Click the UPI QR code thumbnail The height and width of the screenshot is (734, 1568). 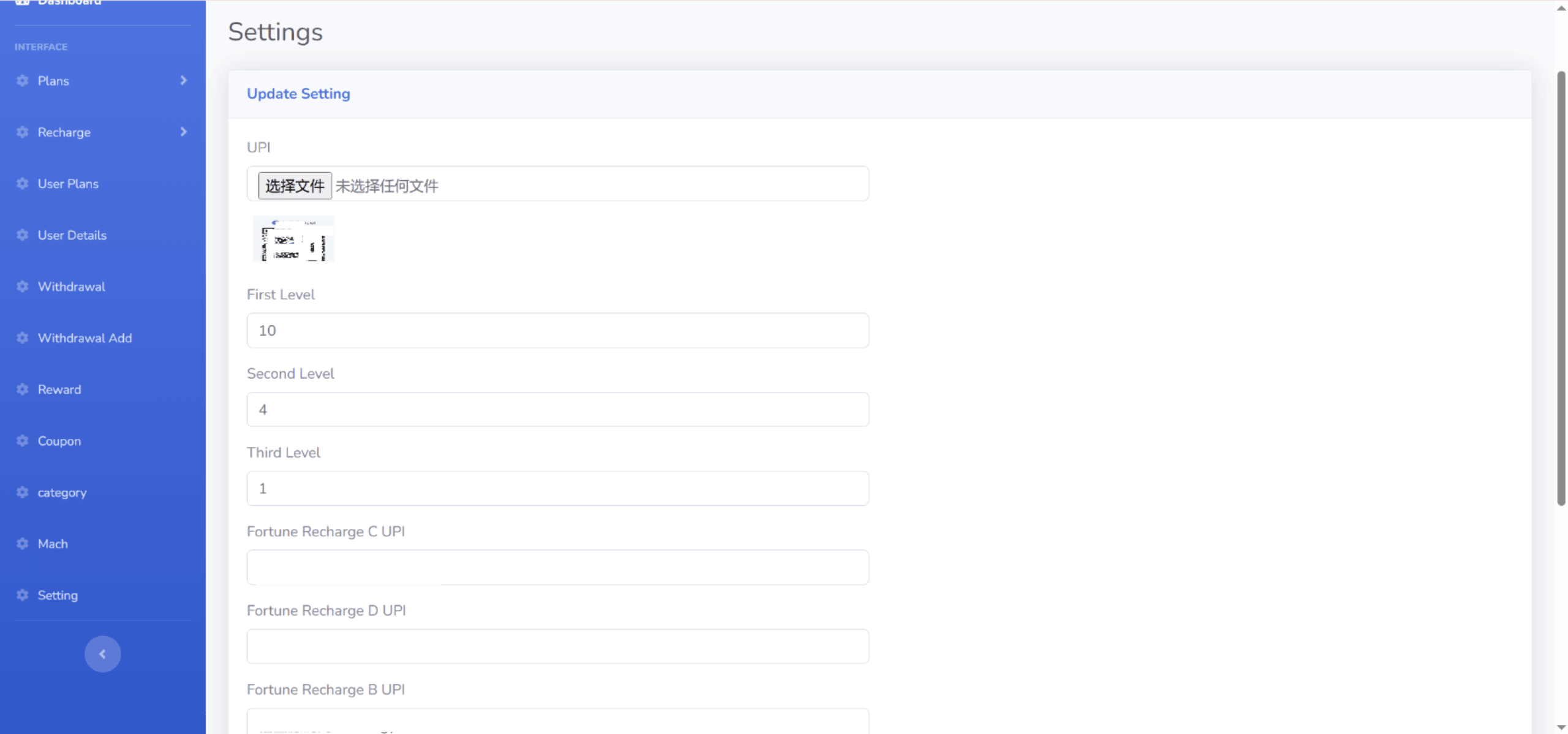point(293,239)
